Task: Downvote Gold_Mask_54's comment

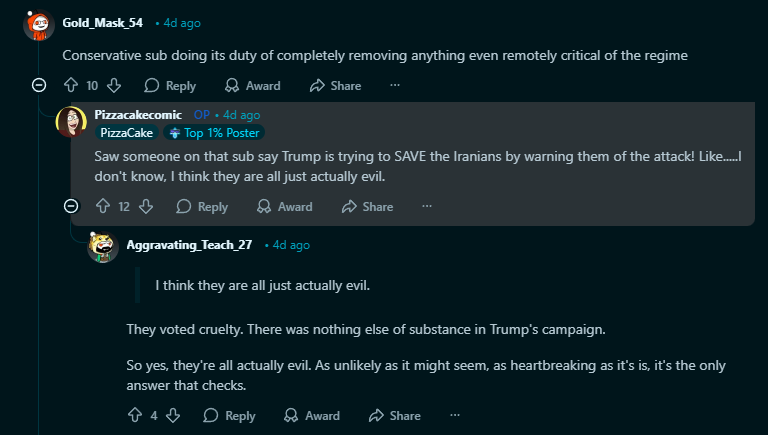Action: tap(114, 85)
